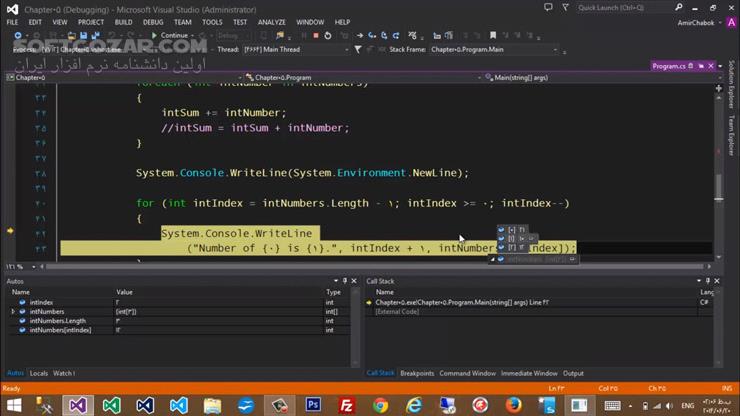This screenshot has width=740, height=416.
Task: Switch to the Breakpoints tab
Action: pos(417,373)
